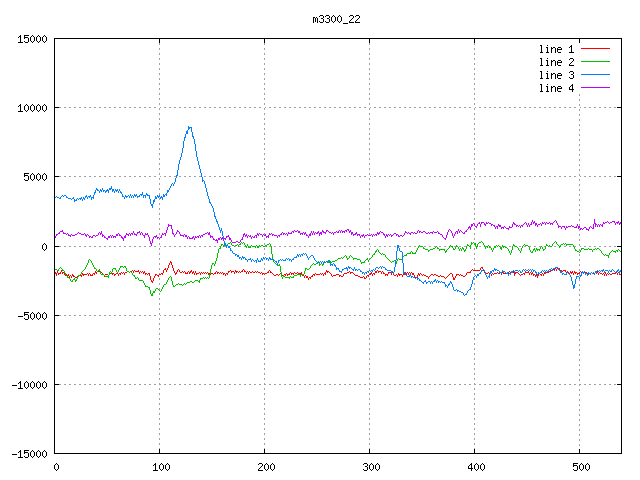Click the 500 x-axis tick label
640x480 pixels.
click(x=579, y=467)
